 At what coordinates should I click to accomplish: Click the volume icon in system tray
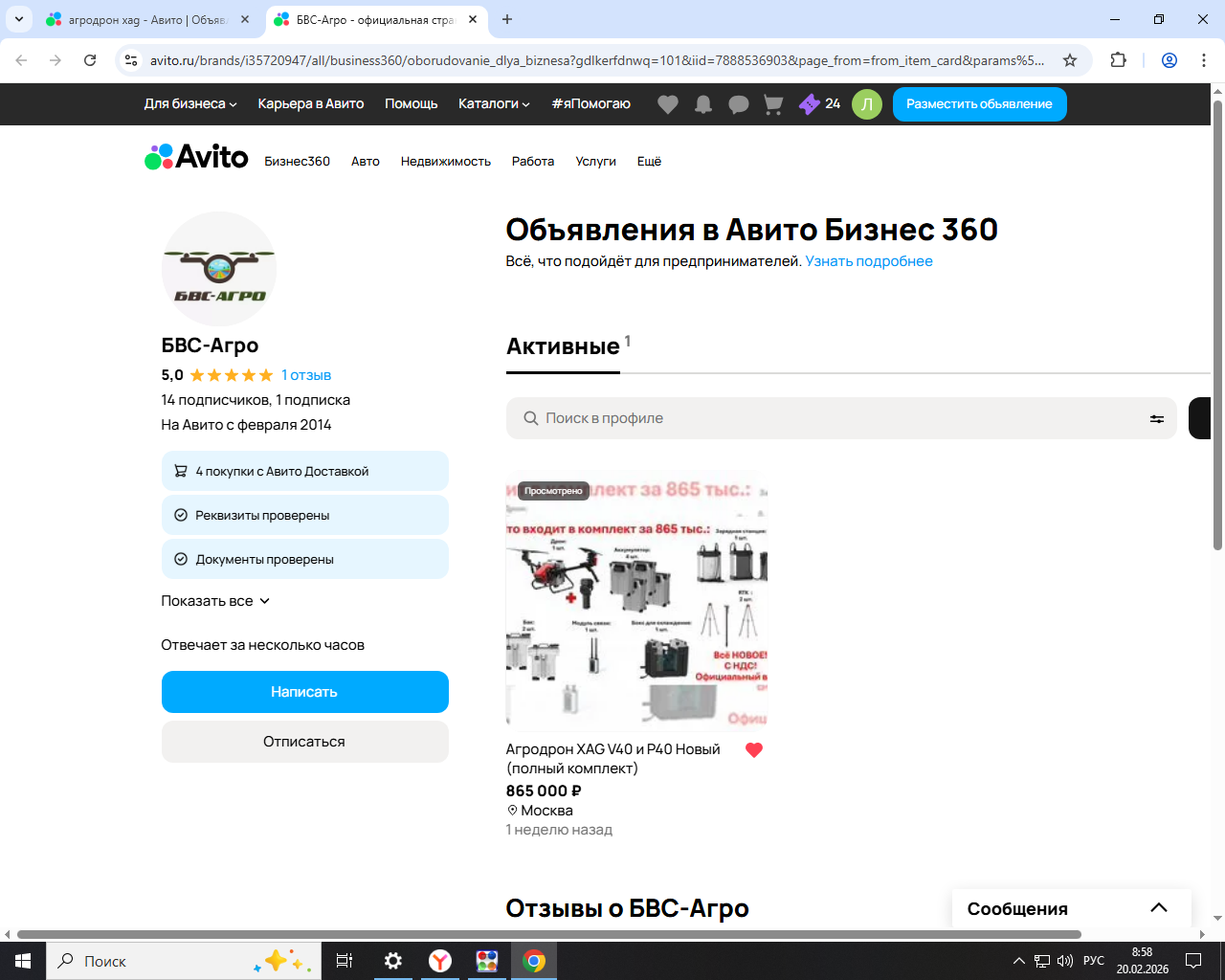[1065, 961]
